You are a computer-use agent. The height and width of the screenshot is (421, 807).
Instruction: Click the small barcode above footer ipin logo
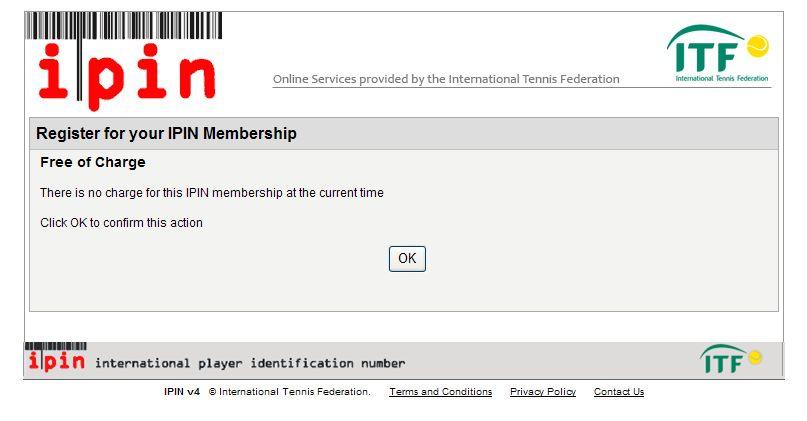pyautogui.click(x=56, y=346)
